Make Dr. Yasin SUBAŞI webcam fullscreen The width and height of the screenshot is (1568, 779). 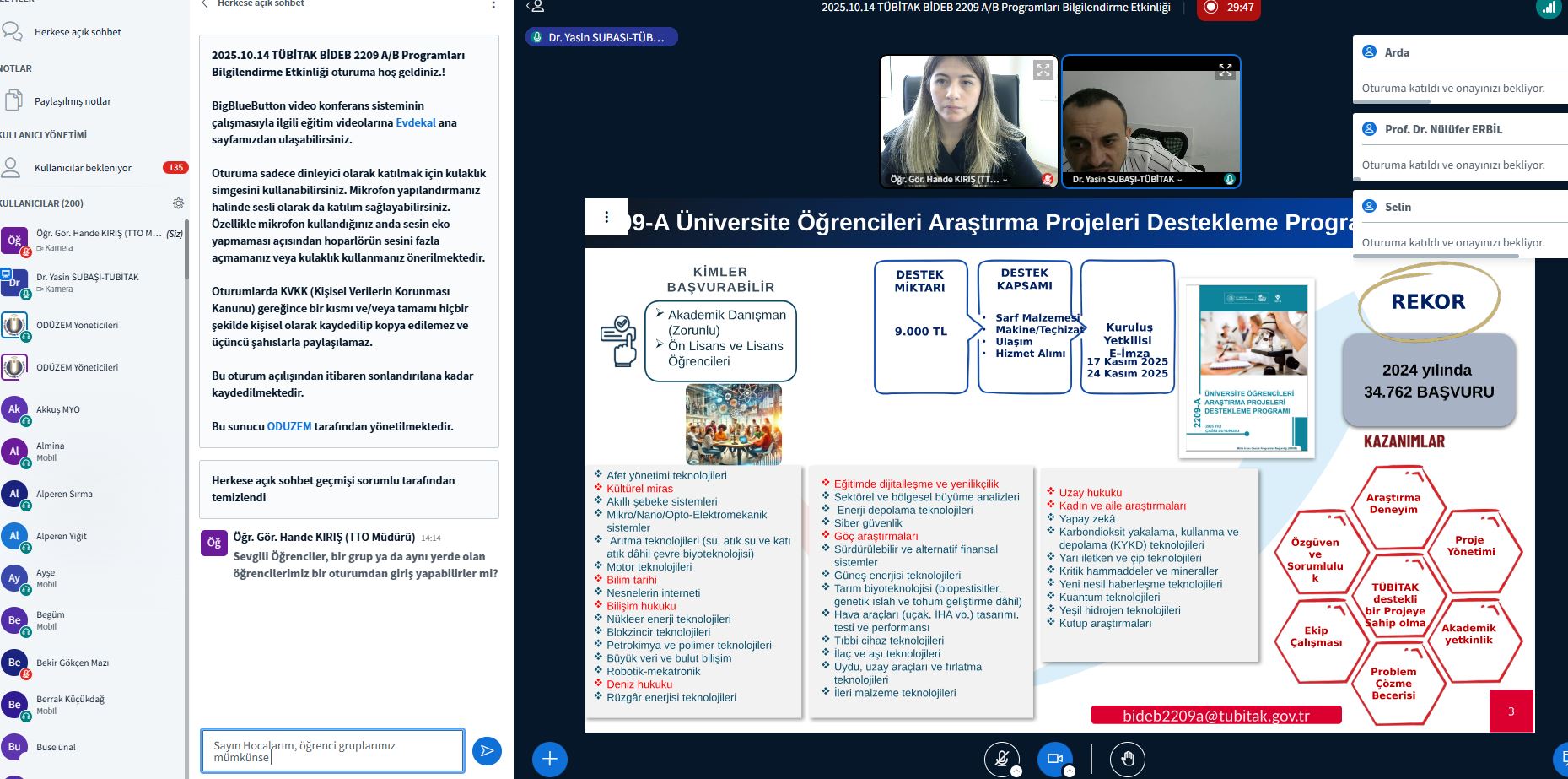pos(1226,70)
